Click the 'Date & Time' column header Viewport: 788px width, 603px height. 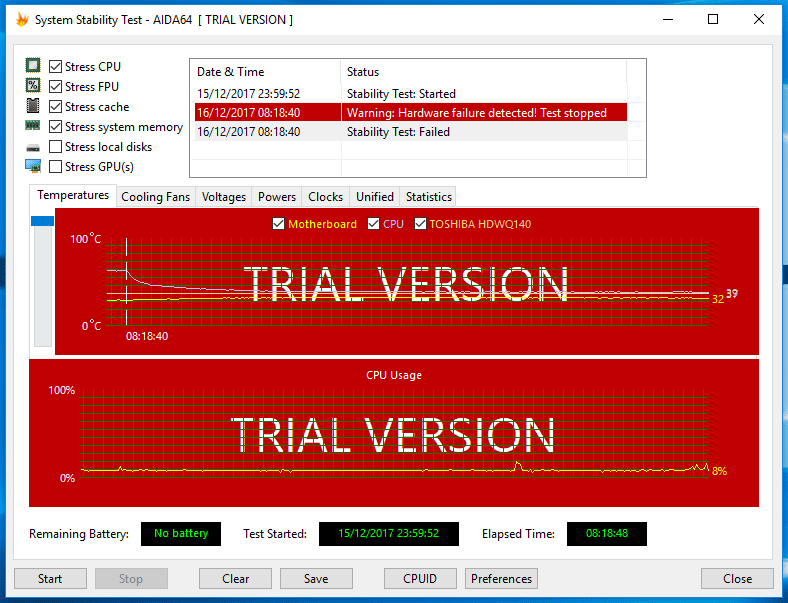(265, 72)
